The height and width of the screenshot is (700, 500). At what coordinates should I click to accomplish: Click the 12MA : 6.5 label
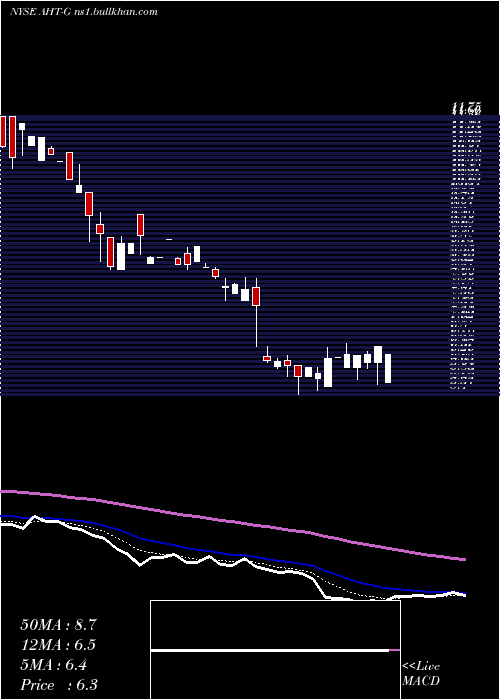pyautogui.click(x=58, y=645)
